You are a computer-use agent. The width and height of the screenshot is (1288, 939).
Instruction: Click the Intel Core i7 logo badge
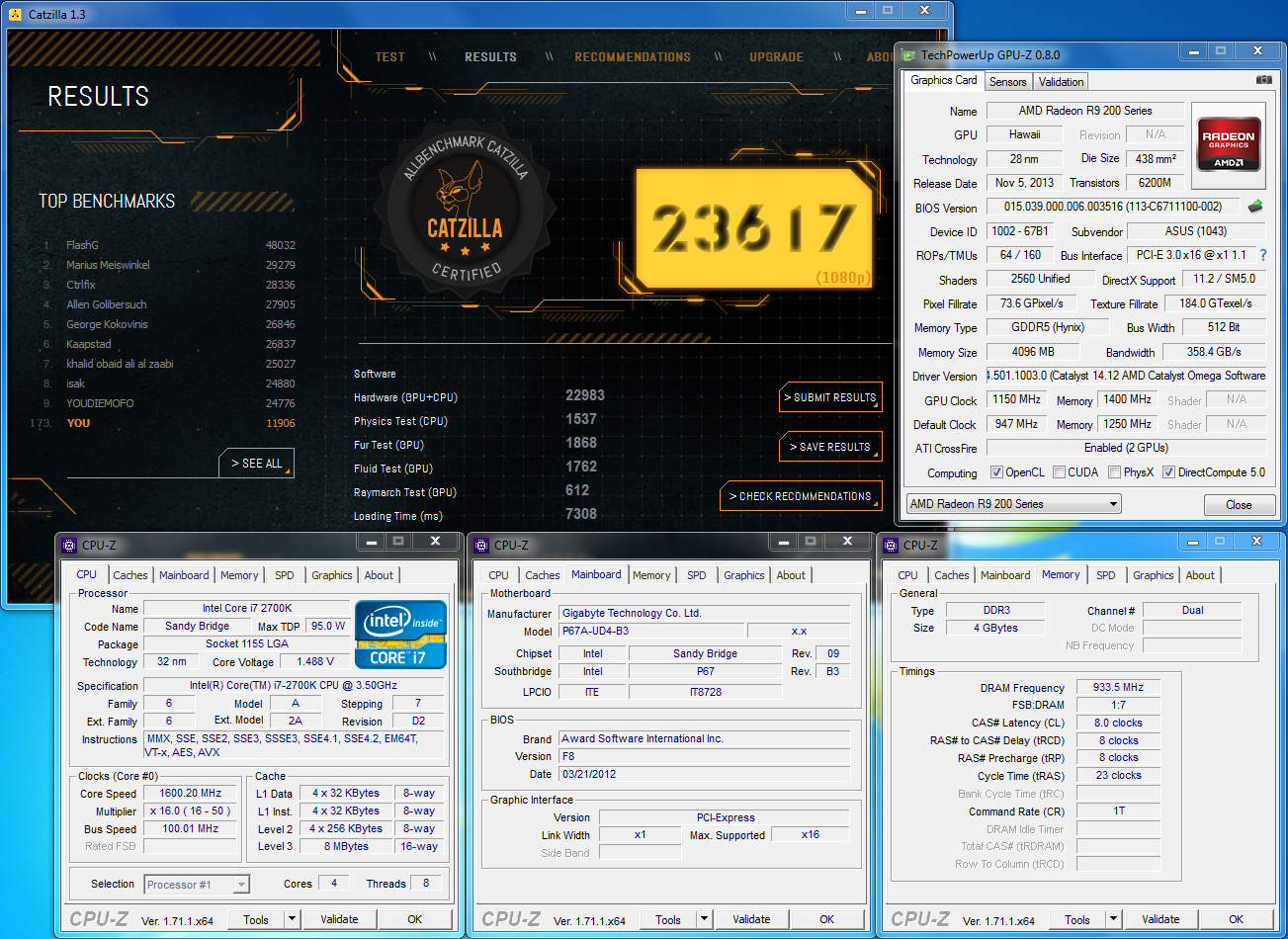click(400, 635)
